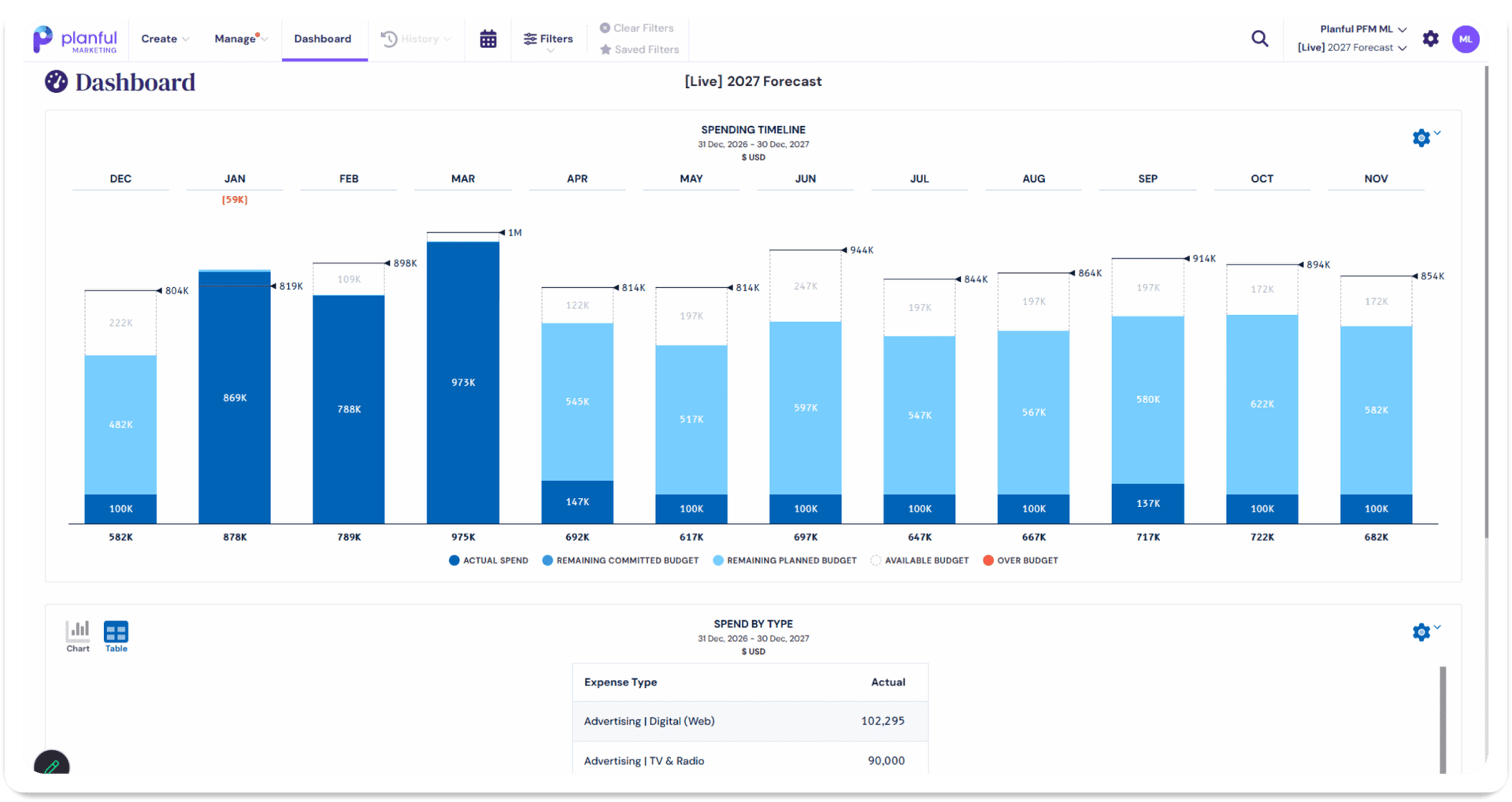Open the top-bar settings gear
Screen dimensions: 1512x802
1431,39
